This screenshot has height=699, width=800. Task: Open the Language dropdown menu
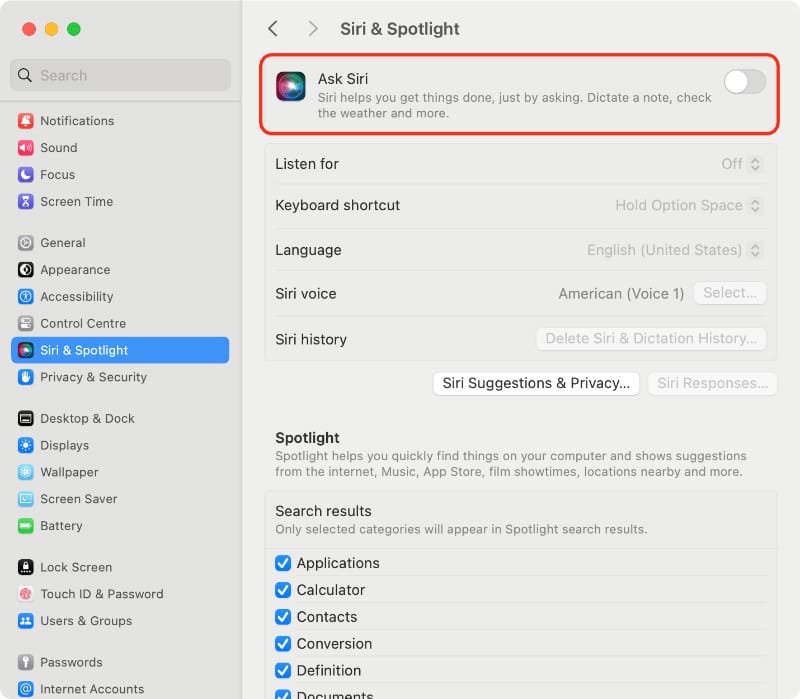pyautogui.click(x=674, y=250)
